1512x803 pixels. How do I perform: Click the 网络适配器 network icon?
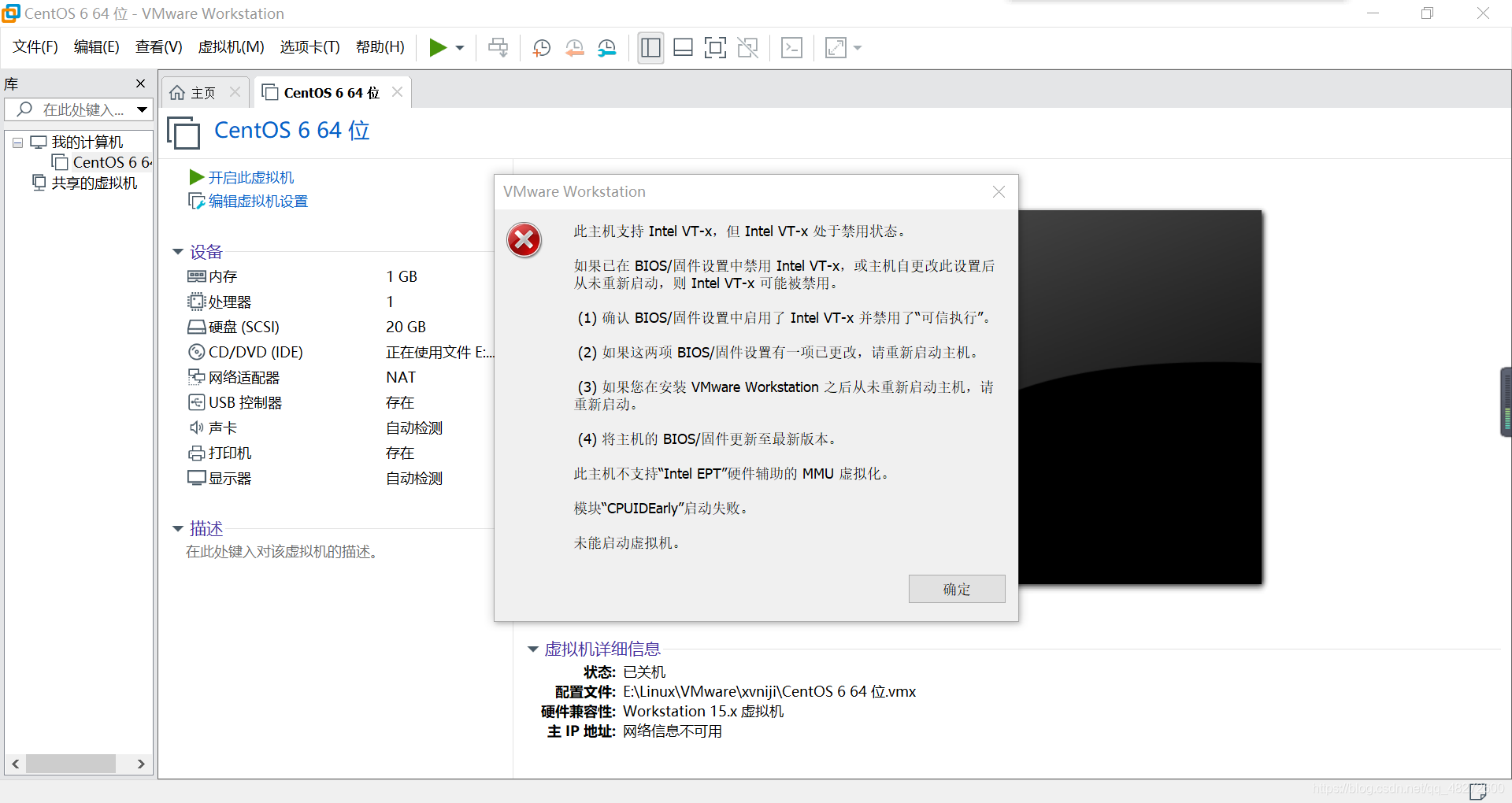pyautogui.click(x=196, y=377)
